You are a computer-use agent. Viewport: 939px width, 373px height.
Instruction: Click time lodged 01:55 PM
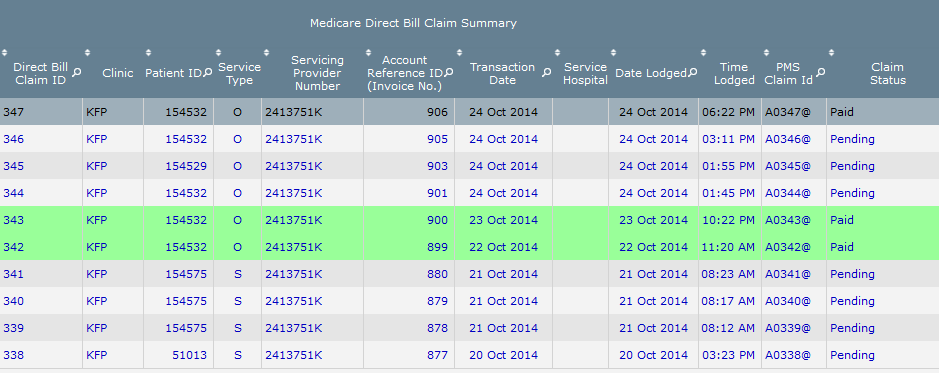728,166
